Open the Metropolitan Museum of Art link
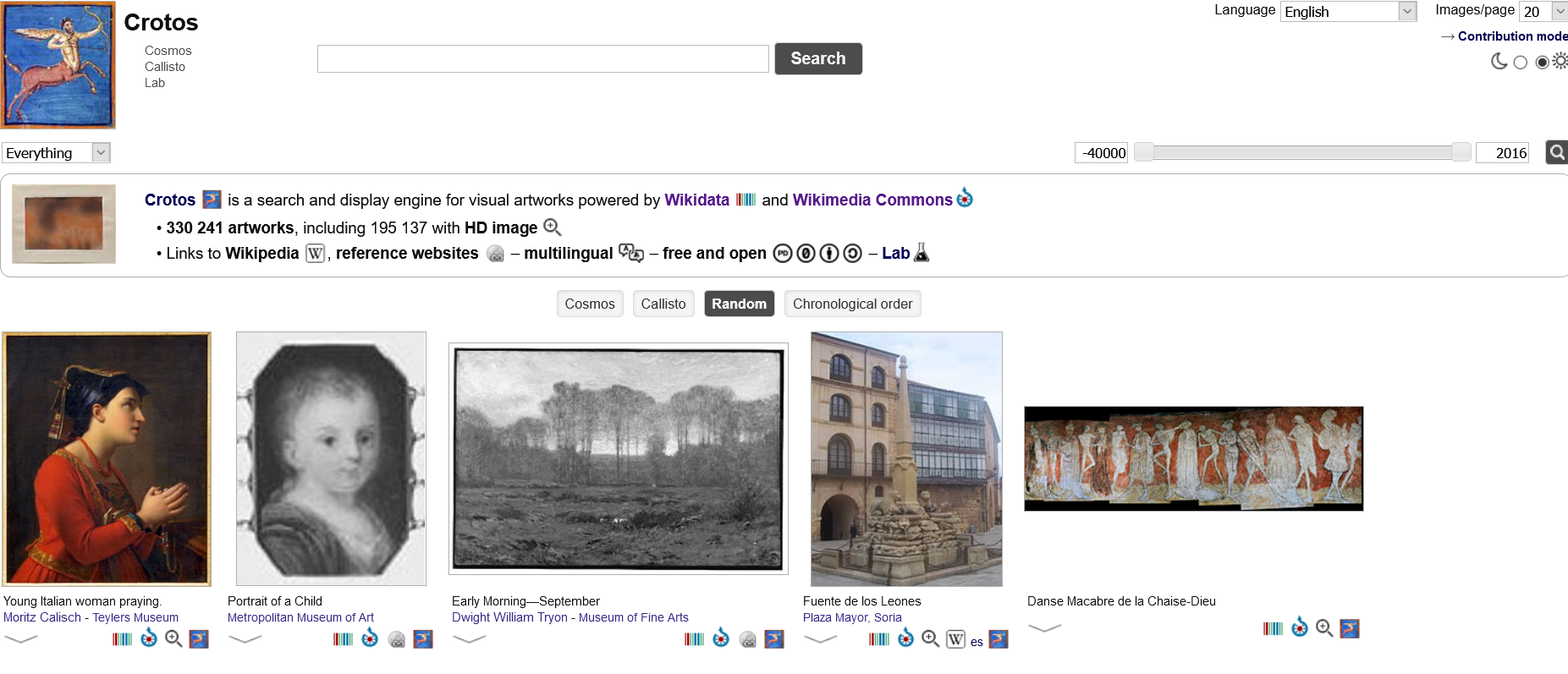This screenshot has height=674, width=1568. [x=300, y=617]
